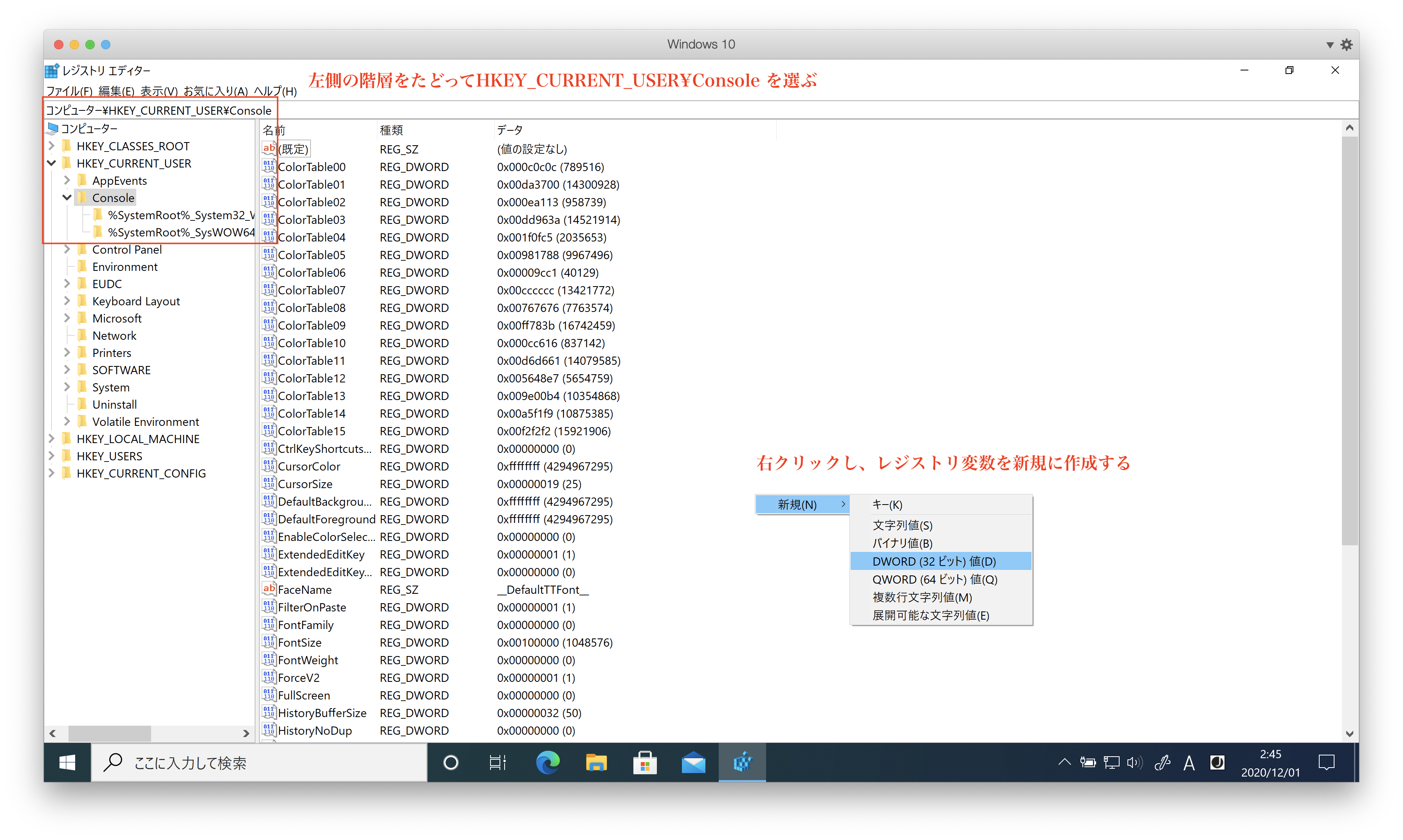The image size is (1403, 840).
Task: Expand HKEY_LOCAL_MACHINE tree node
Action: [52, 439]
